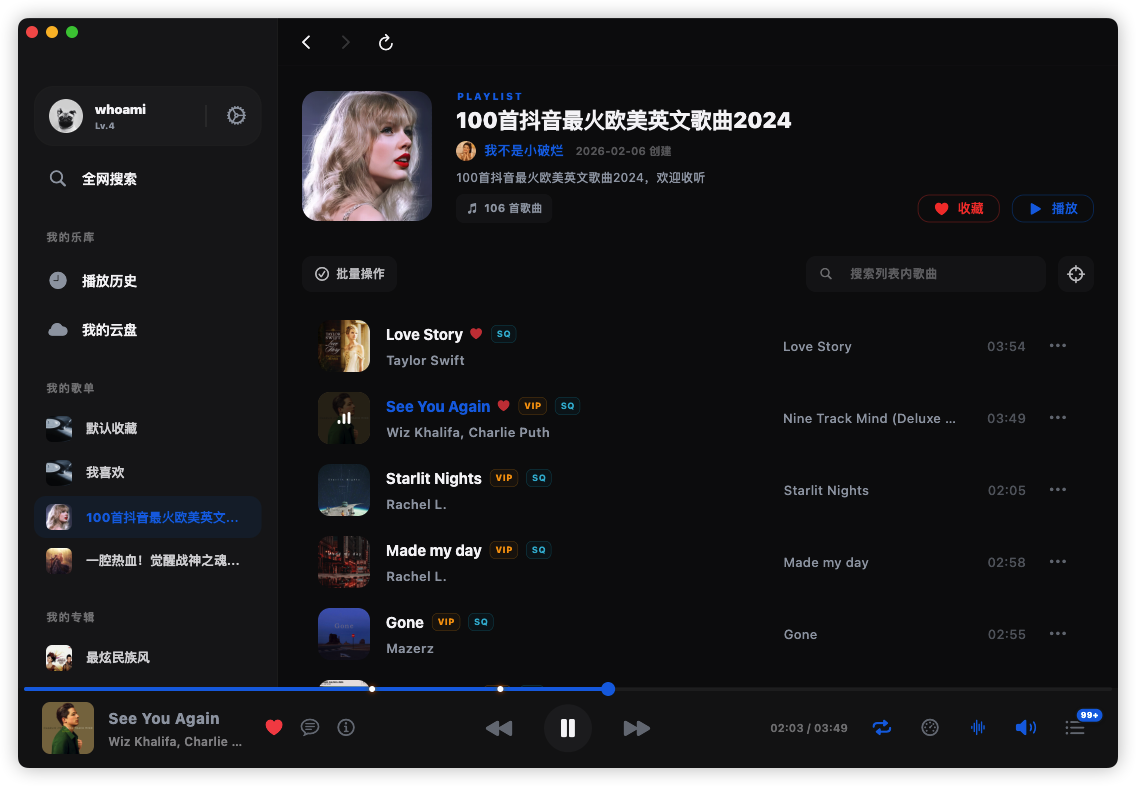Open more options for See You Again
The image size is (1136, 786).
point(1058,417)
